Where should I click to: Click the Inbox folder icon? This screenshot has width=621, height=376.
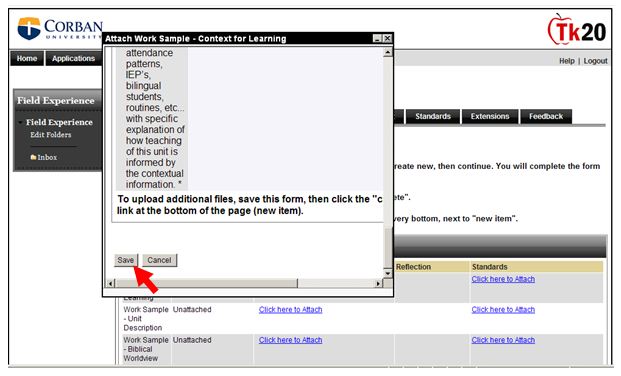[x=33, y=157]
